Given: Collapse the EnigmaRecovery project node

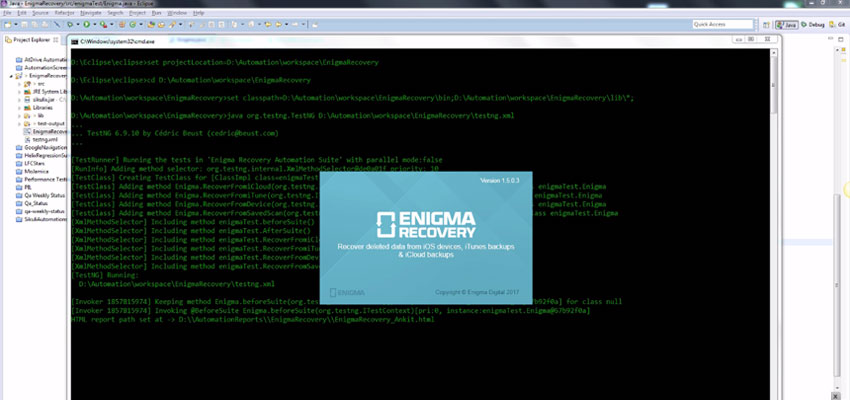Looking at the screenshot, I should pos(11,76).
